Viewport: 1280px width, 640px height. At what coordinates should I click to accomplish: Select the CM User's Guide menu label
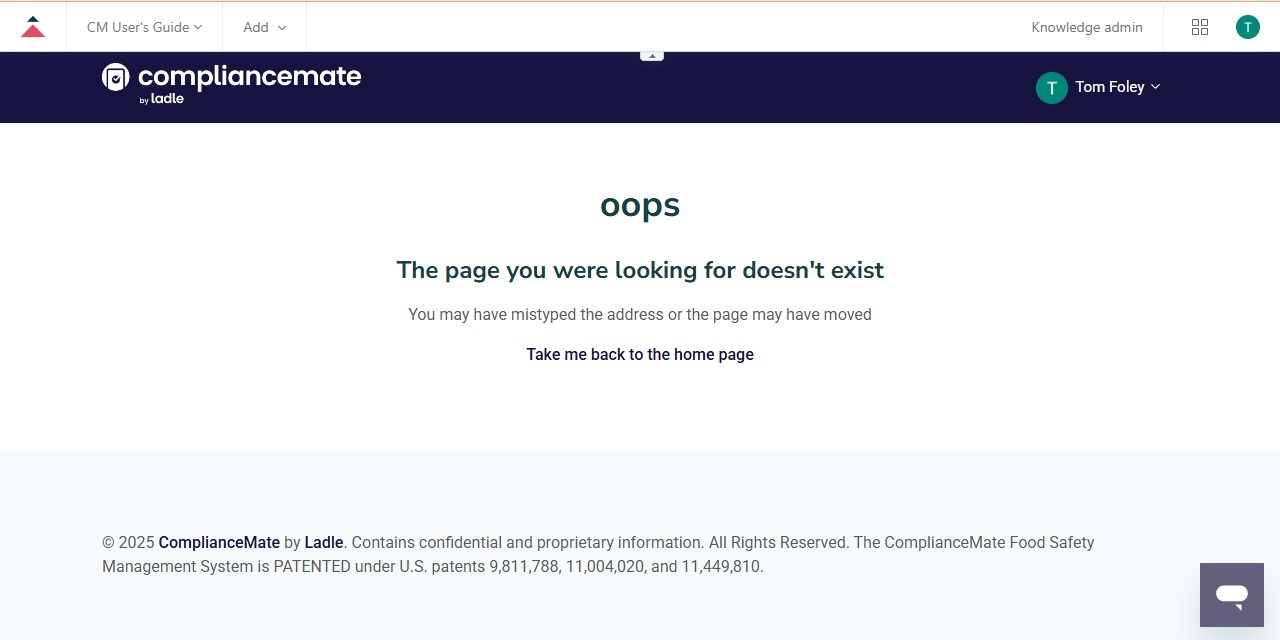tap(136, 27)
